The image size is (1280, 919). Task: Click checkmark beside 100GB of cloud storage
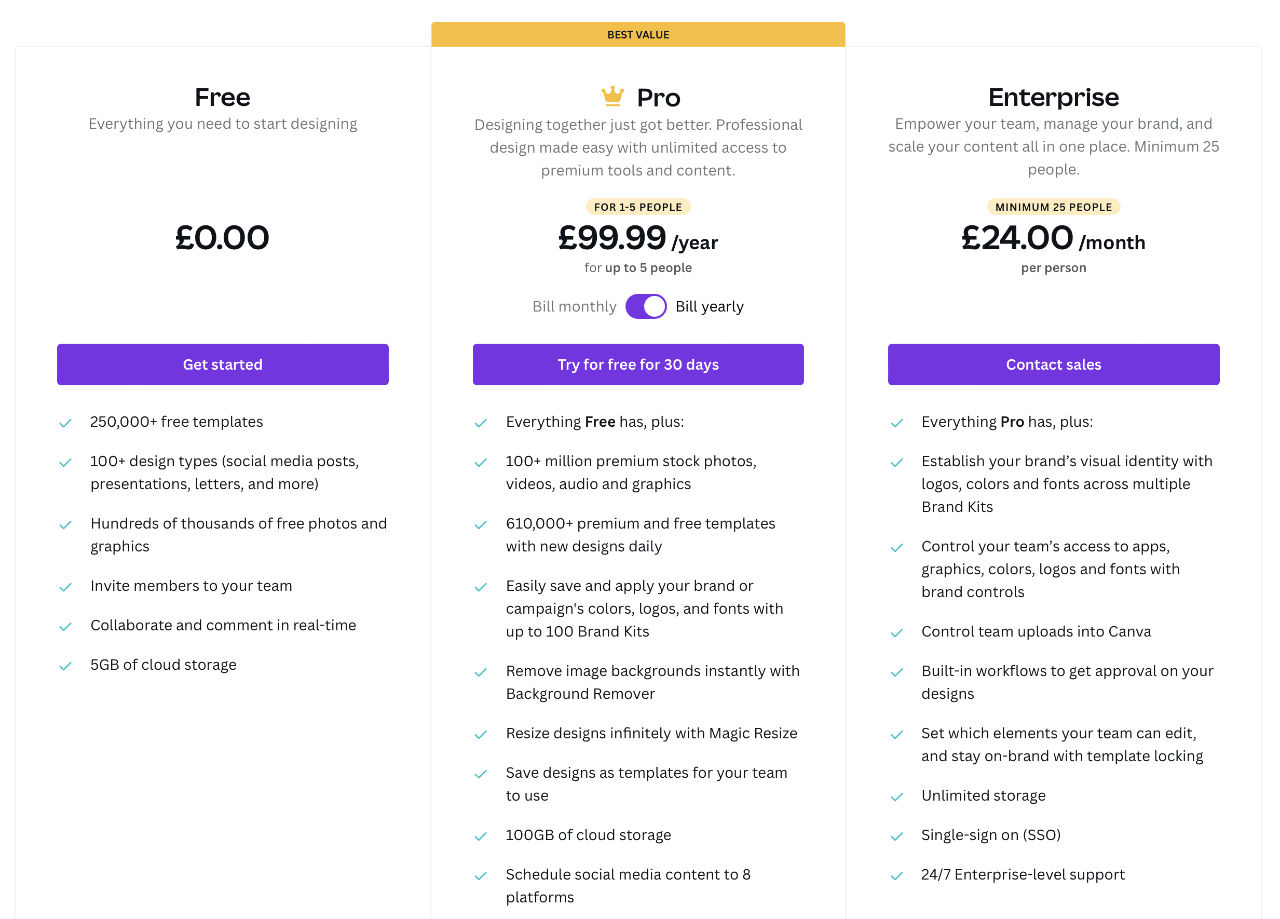tap(481, 836)
